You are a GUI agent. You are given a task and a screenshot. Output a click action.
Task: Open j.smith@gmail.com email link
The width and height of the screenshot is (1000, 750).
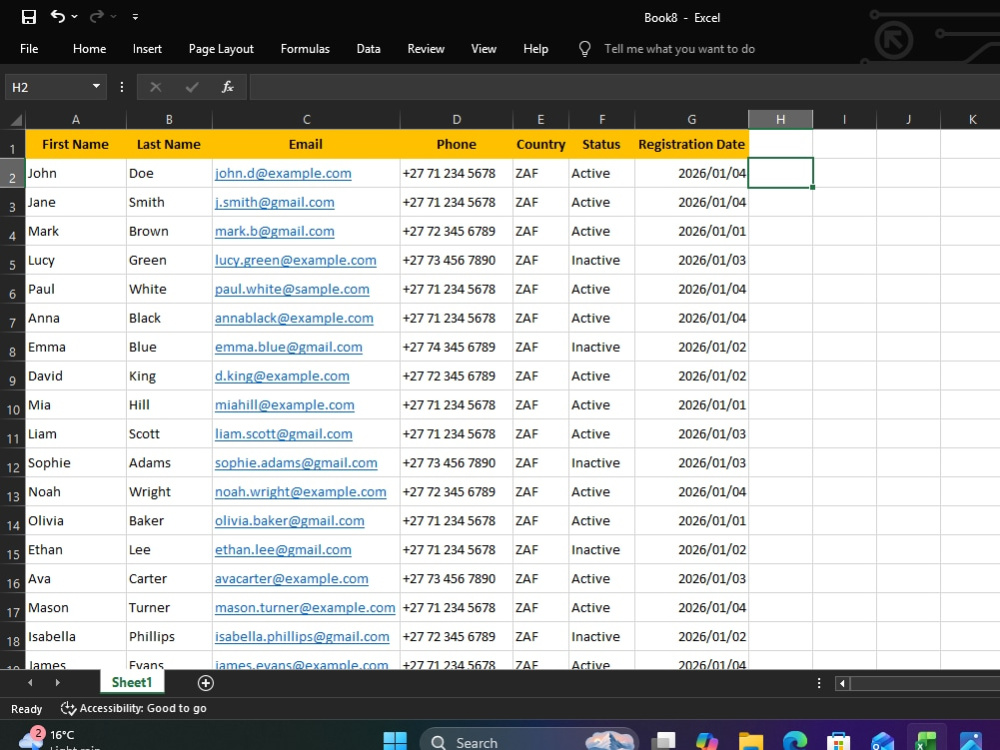pos(274,203)
